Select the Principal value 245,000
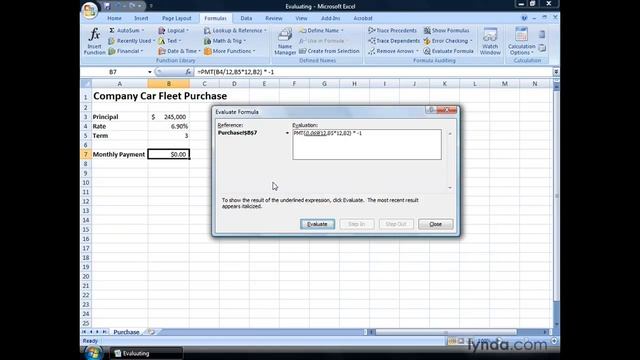Image resolution: width=640 pixels, height=360 pixels. [169, 117]
